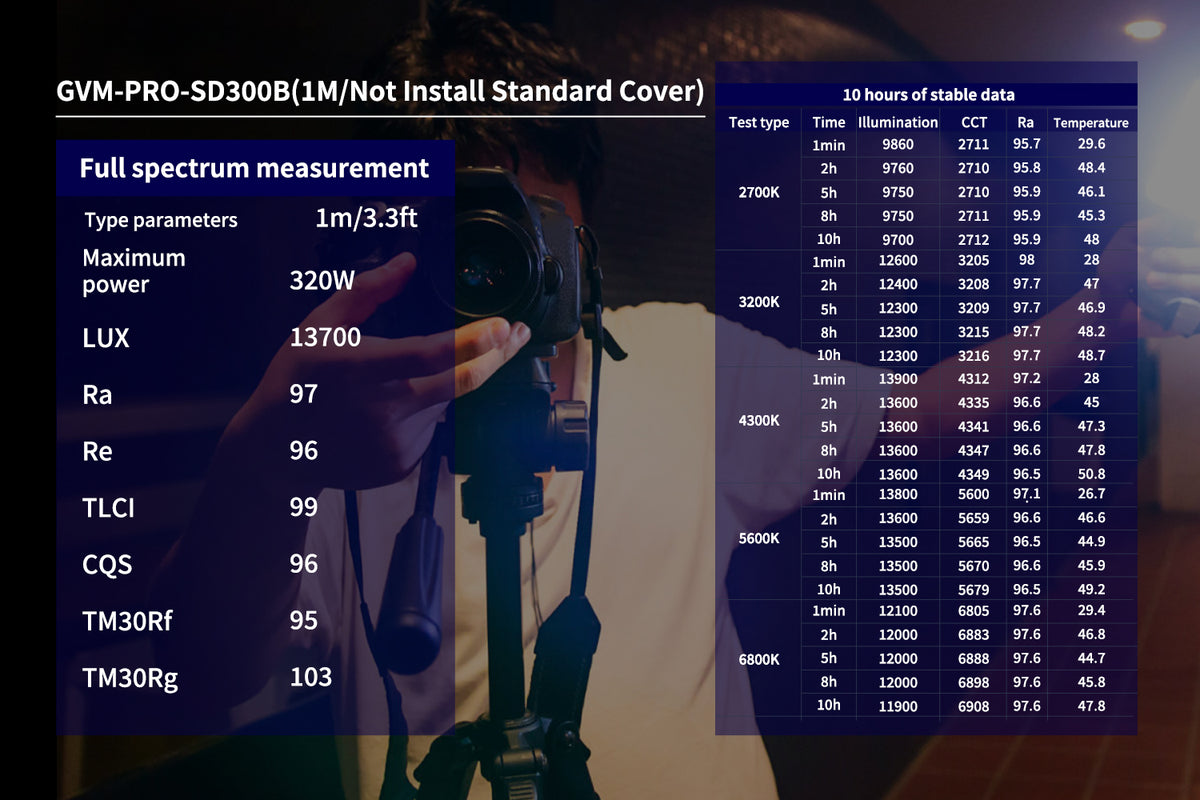Select the 'Temperature' column header
1200x800 pixels.
coord(1091,123)
